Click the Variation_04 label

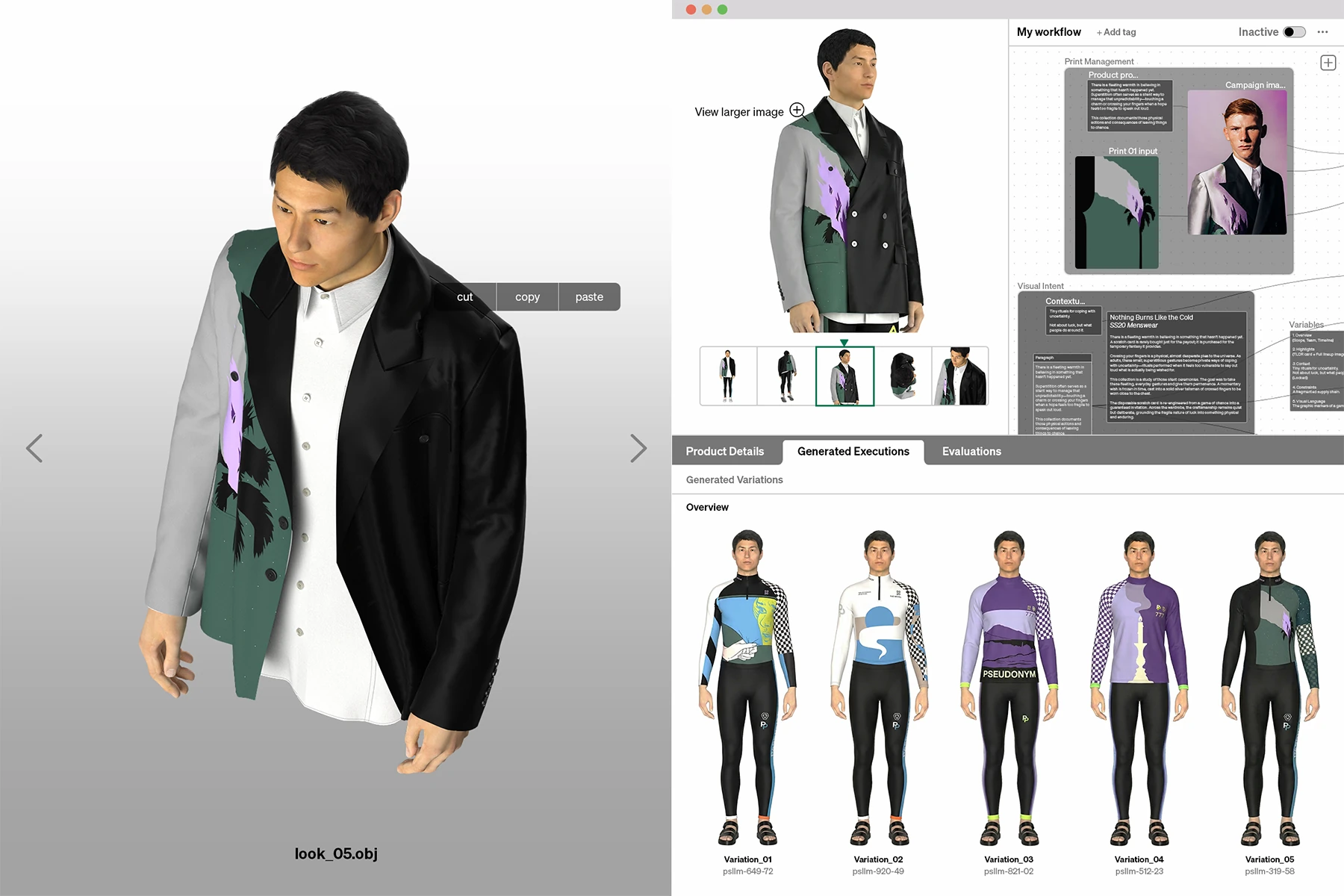tap(1139, 859)
